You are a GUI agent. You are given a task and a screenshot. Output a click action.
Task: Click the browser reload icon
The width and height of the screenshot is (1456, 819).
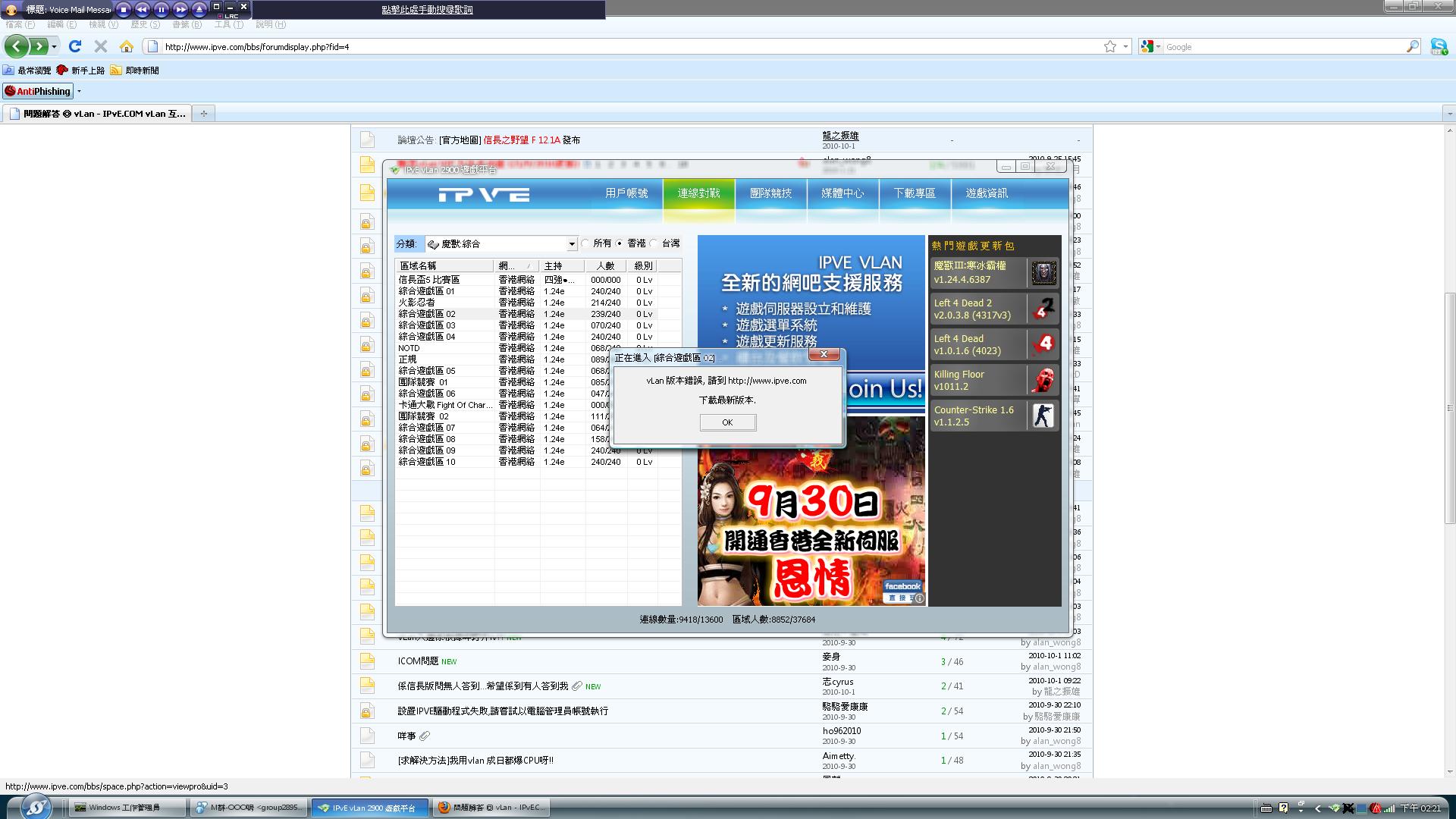(x=75, y=46)
